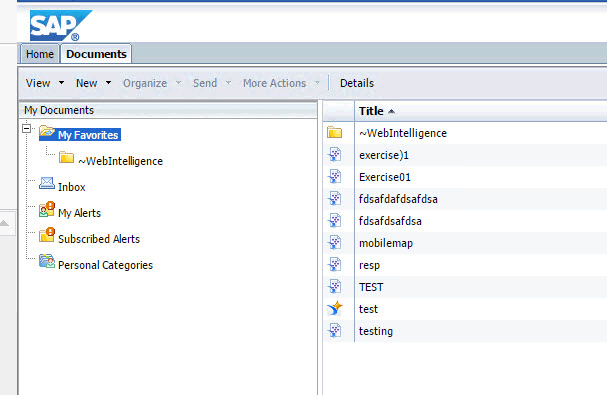Open the New dropdown menu

point(94,83)
